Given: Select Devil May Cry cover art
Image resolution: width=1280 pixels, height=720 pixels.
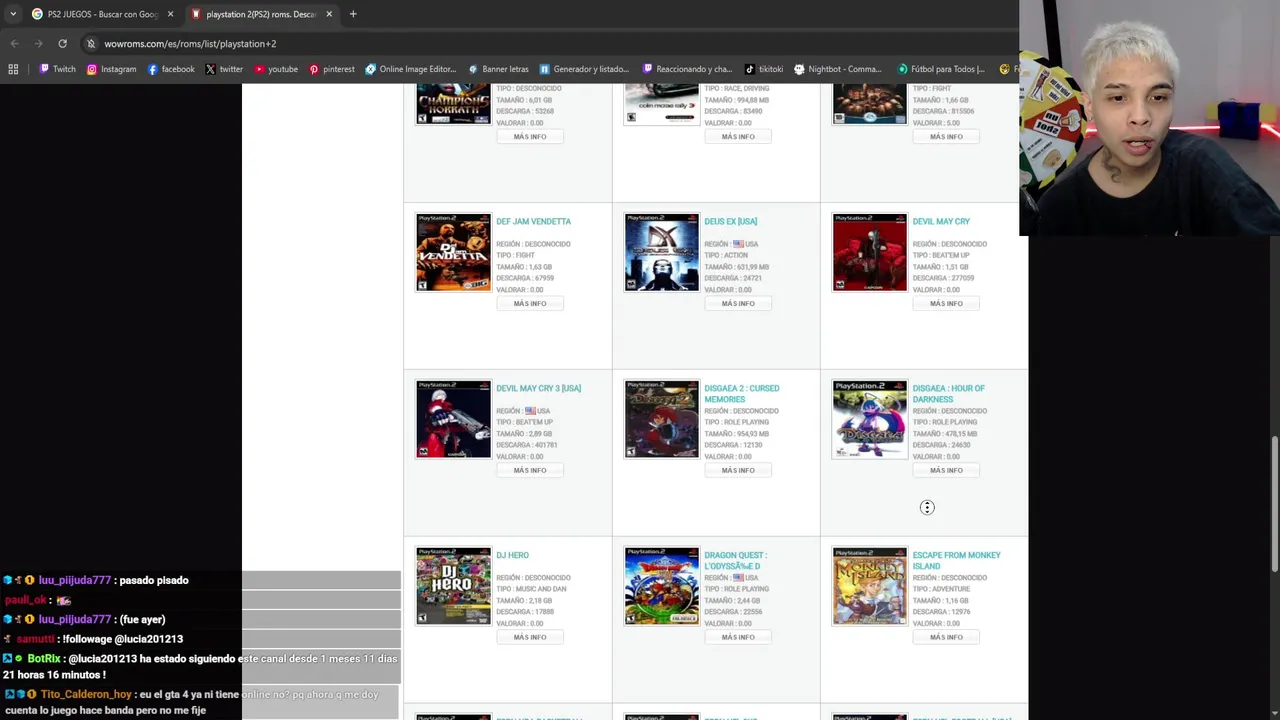Looking at the screenshot, I should pyautogui.click(x=870, y=252).
